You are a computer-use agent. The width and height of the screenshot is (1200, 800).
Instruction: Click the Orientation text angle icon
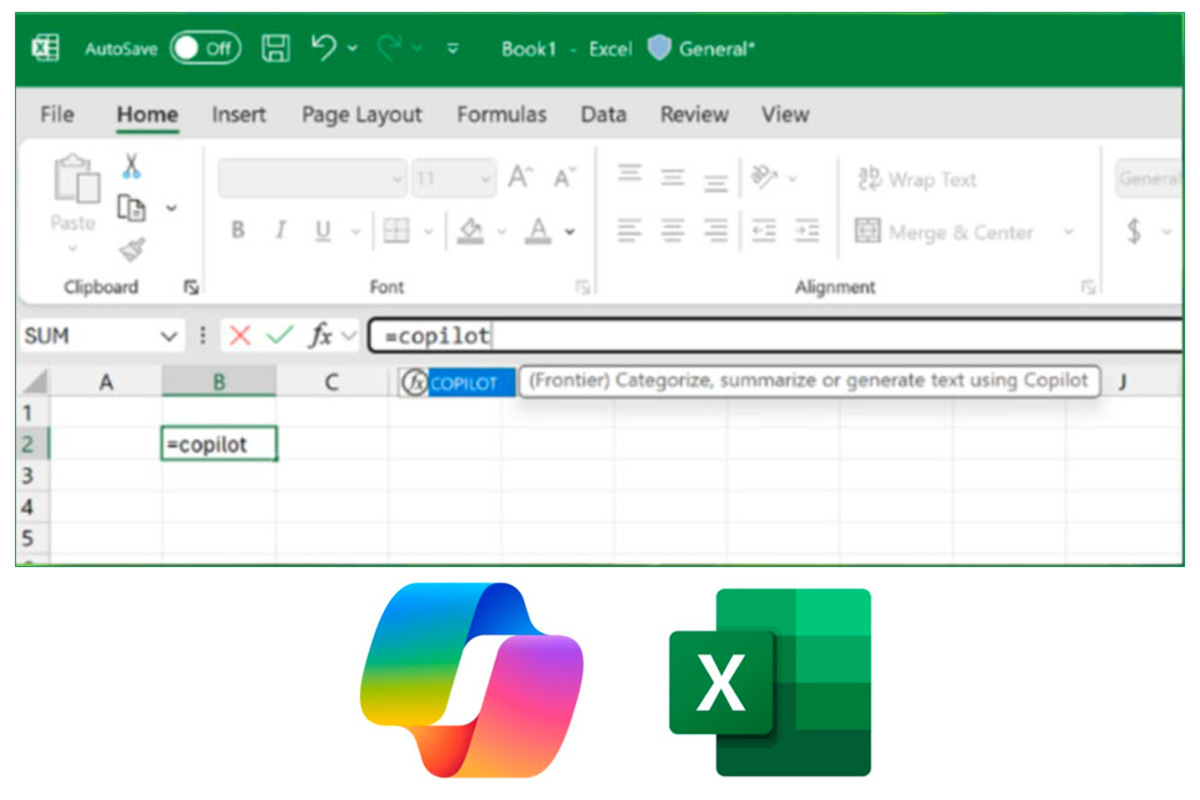[765, 177]
